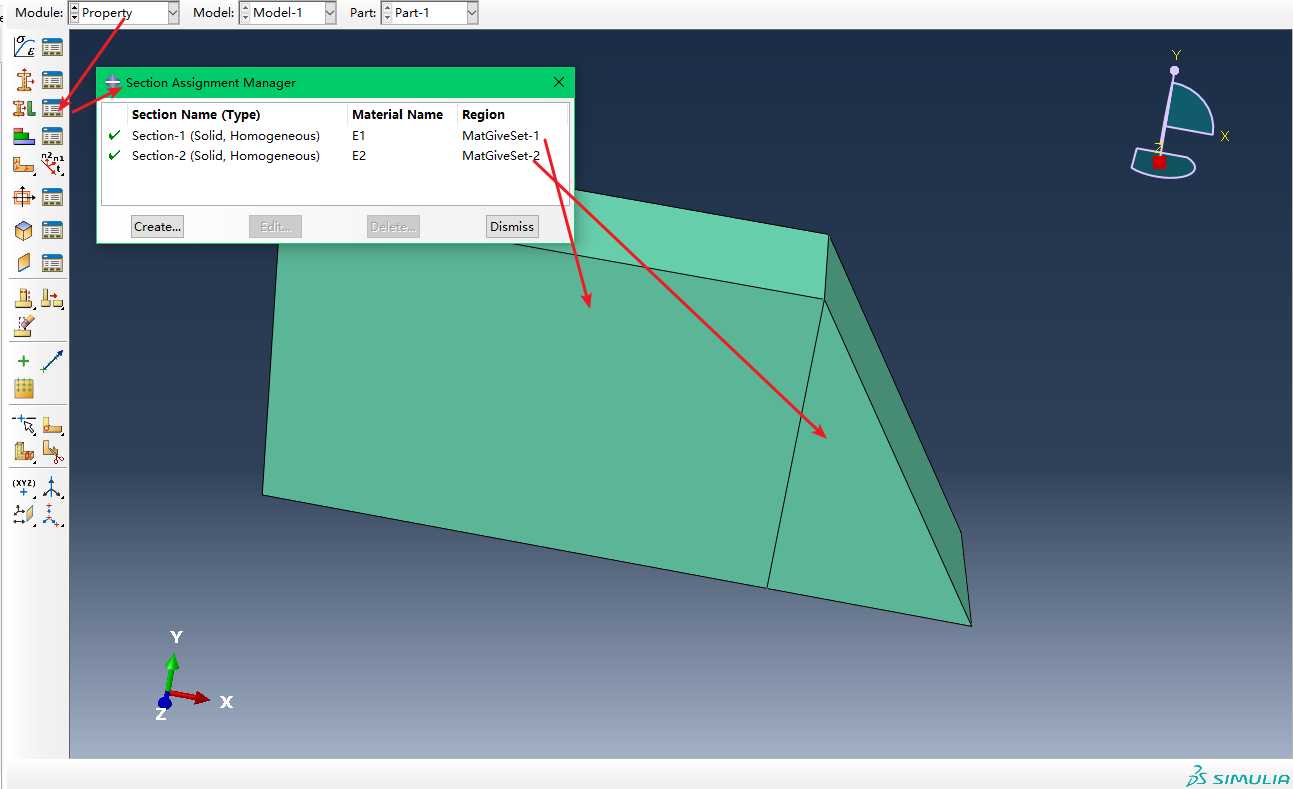
Task: Select the Partition Face tool icon
Action: pyautogui.click(x=53, y=425)
